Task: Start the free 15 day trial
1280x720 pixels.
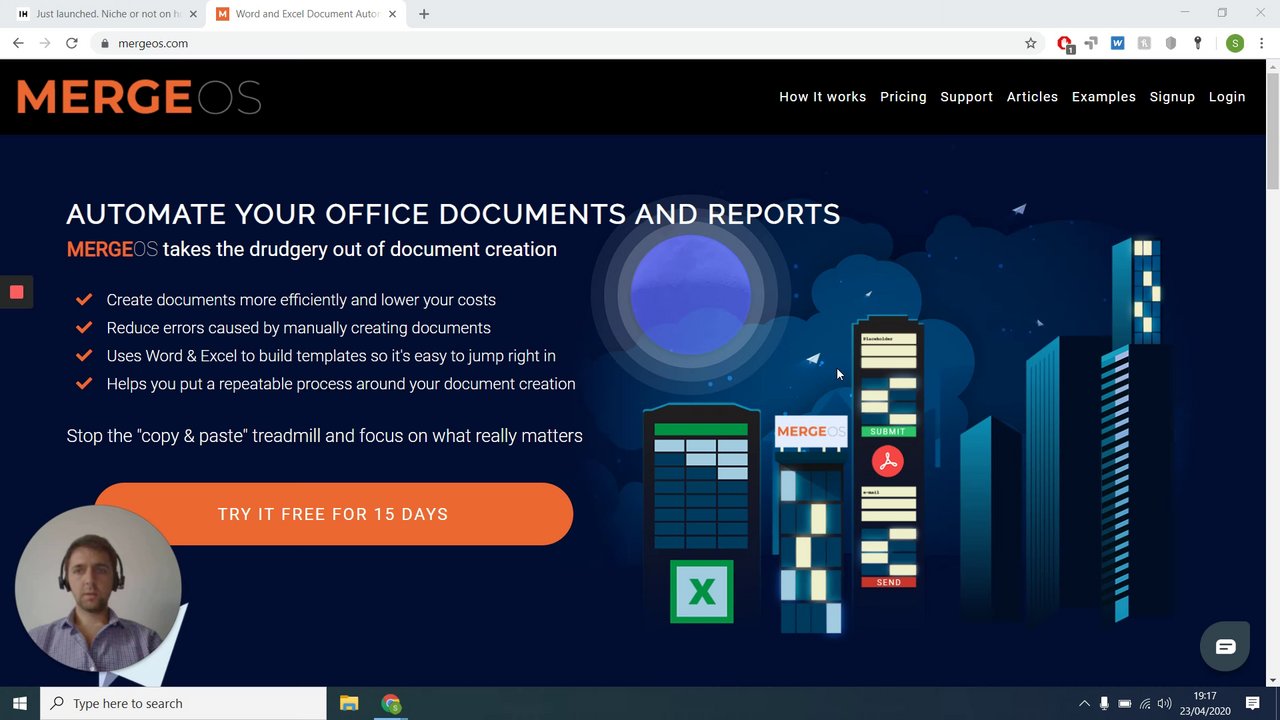Action: (333, 514)
